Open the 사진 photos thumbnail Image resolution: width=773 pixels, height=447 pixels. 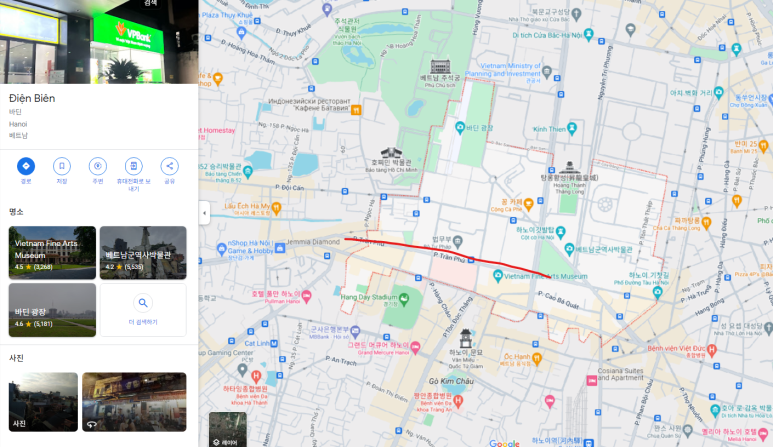[43, 402]
